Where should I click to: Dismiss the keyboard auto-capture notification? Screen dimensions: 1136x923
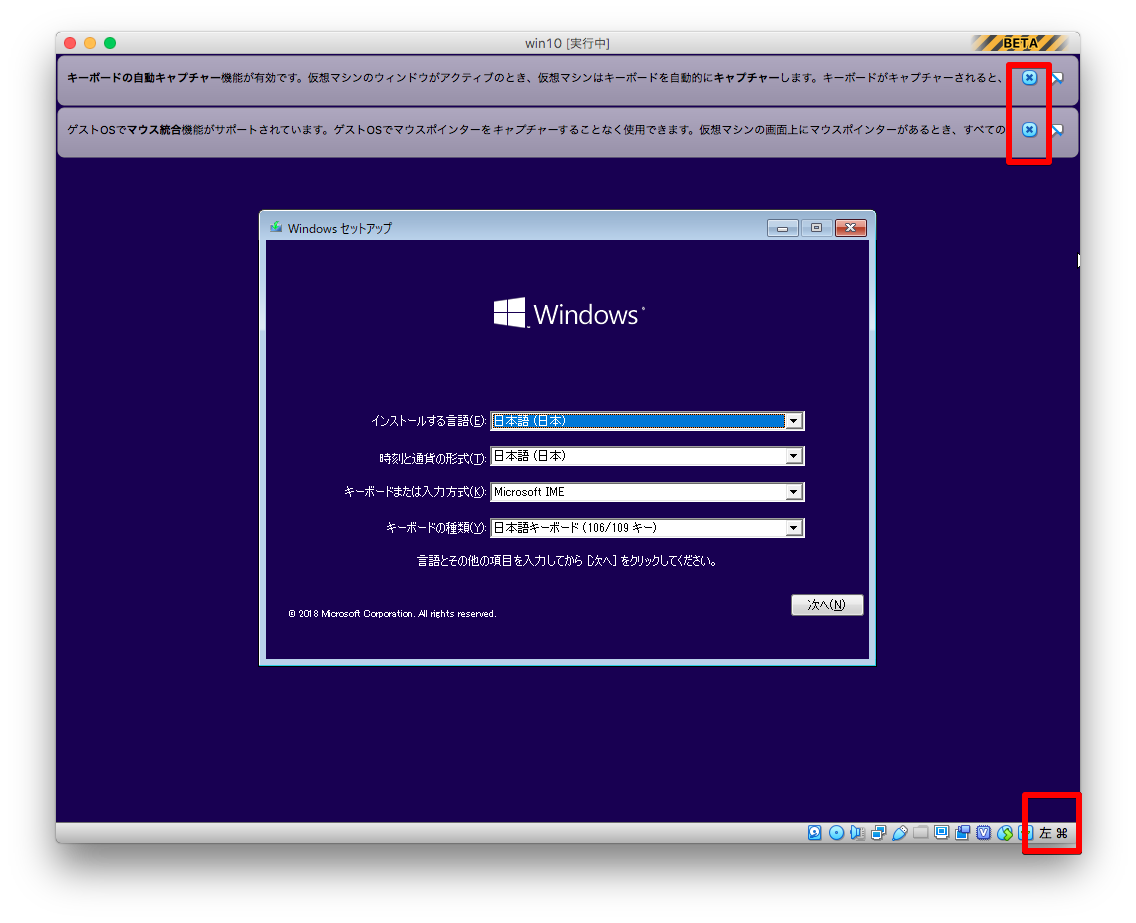click(1029, 78)
